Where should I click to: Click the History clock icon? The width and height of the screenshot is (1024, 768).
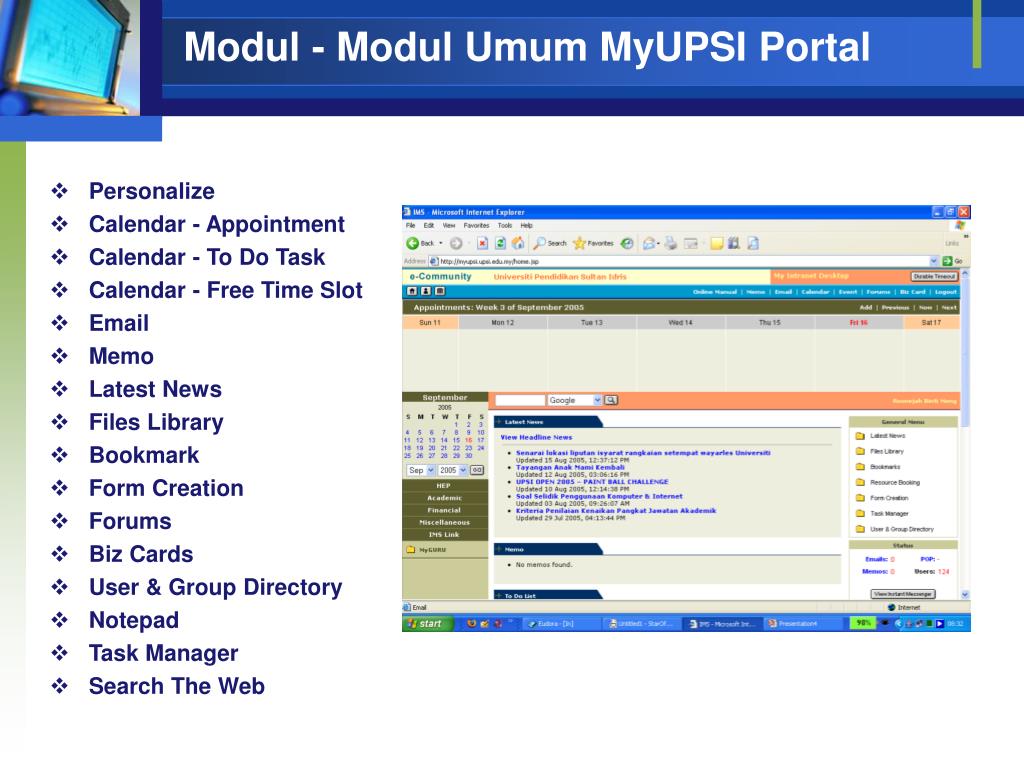(x=627, y=244)
